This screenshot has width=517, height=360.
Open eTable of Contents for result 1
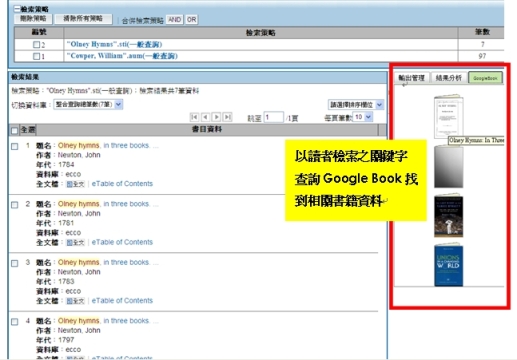click(122, 184)
